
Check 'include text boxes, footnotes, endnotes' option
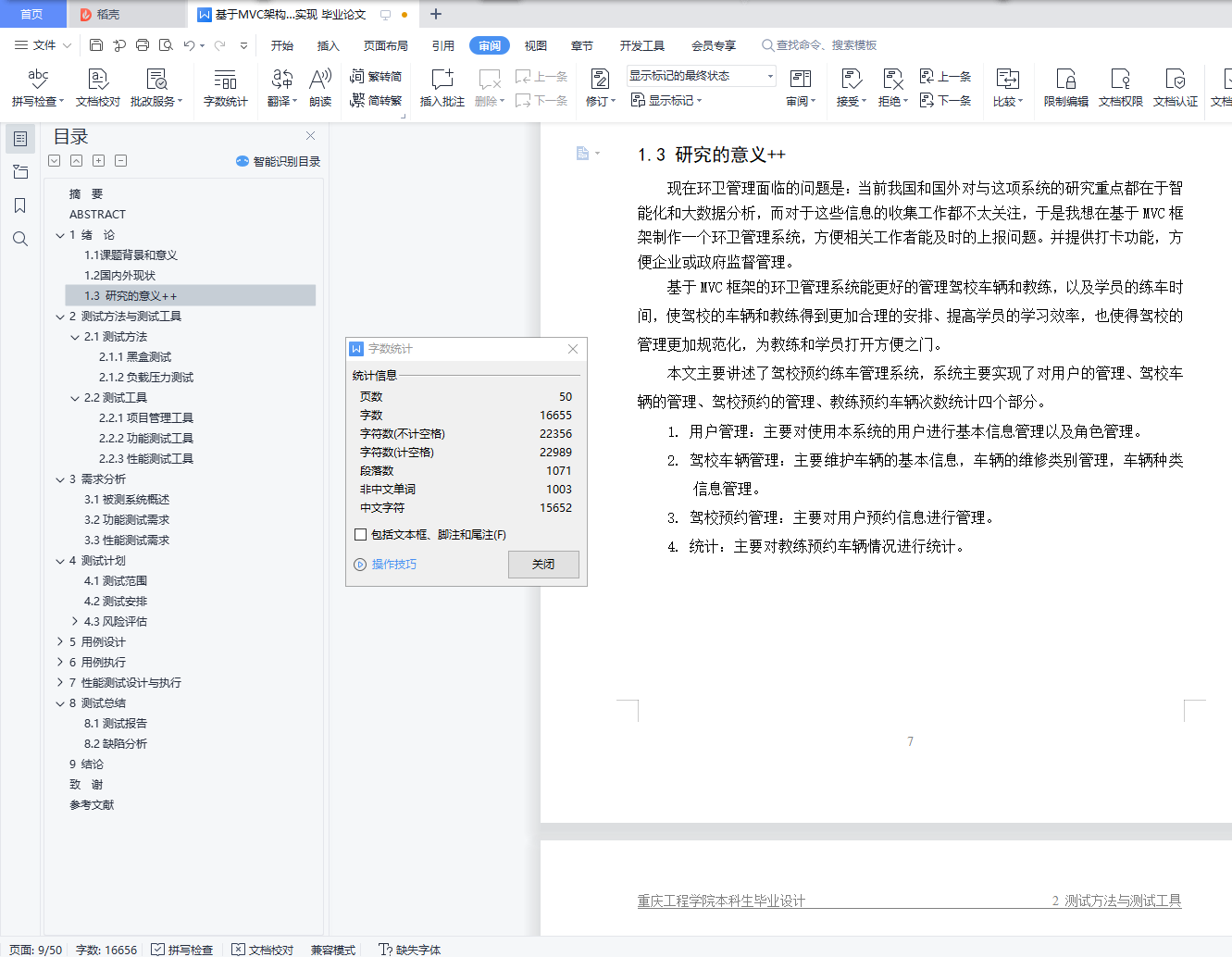(361, 535)
